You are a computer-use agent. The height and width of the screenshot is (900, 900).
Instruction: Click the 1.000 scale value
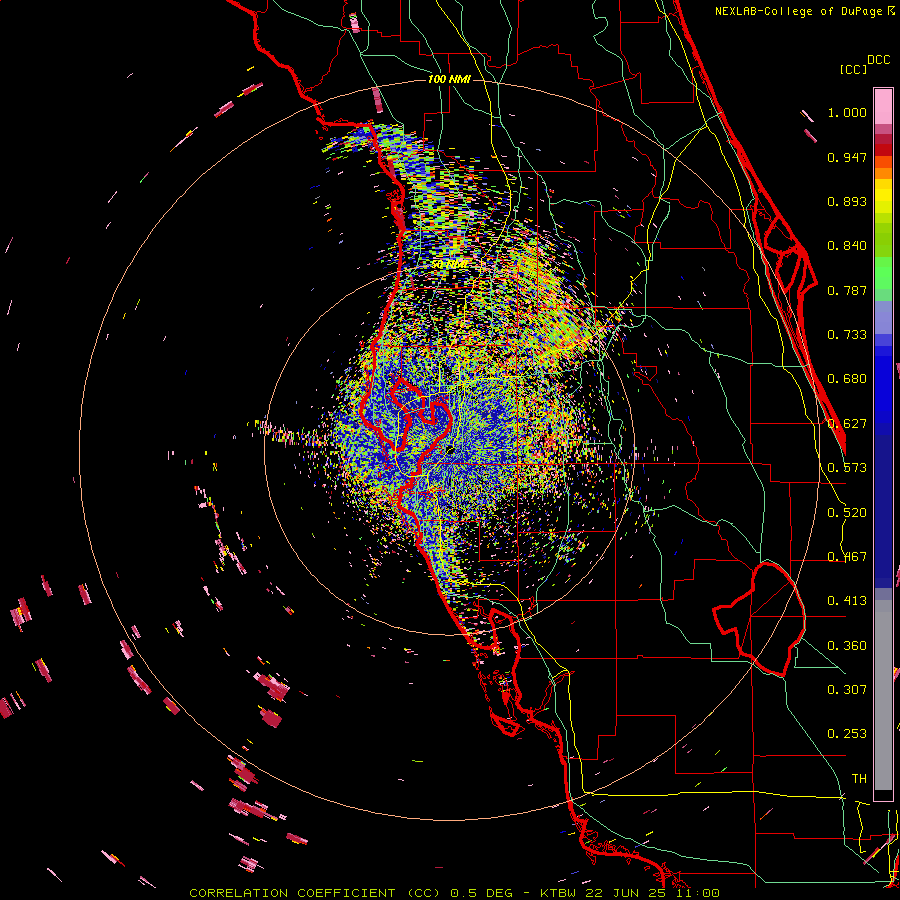(x=847, y=112)
